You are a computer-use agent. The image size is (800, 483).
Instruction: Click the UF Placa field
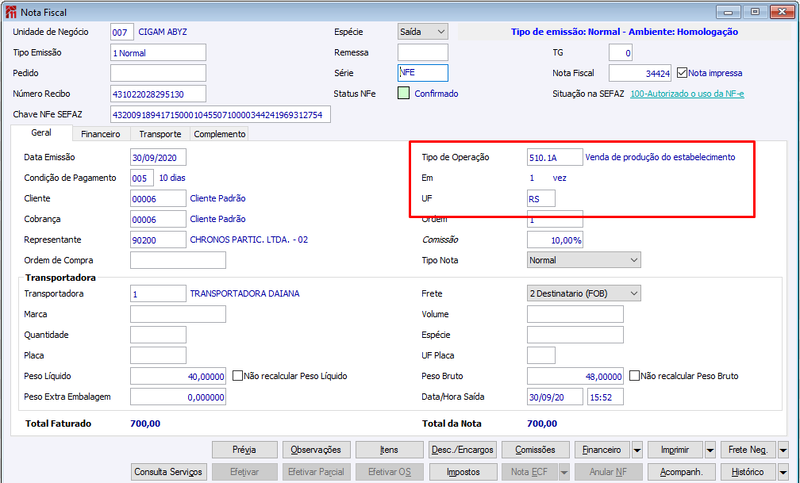pos(541,355)
